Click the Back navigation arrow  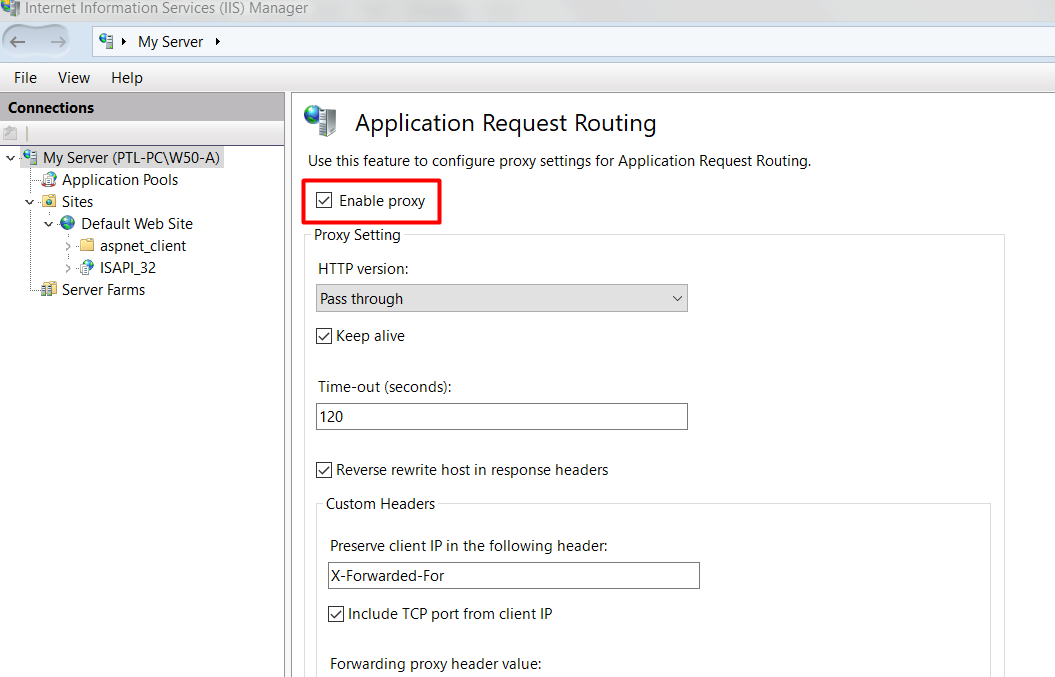pos(18,42)
